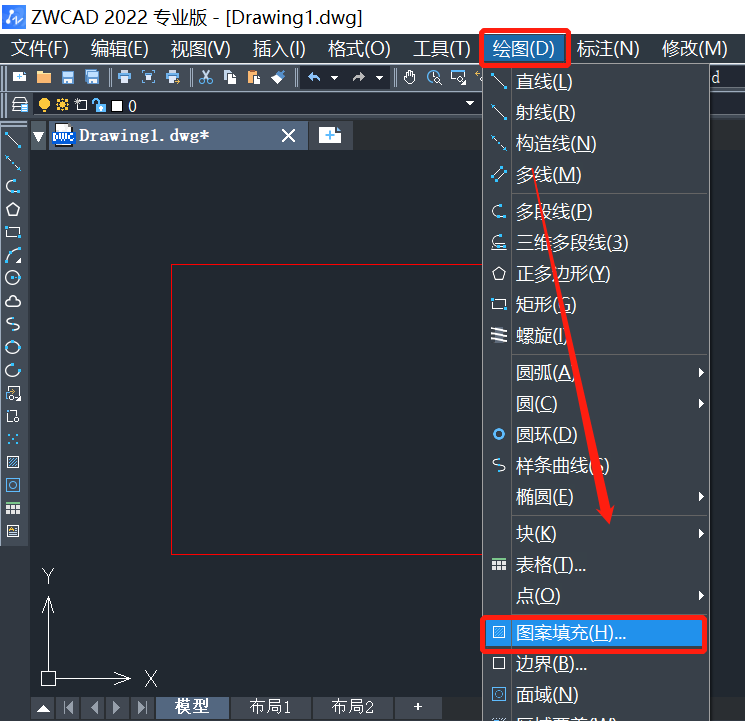Viewport: 745px width, 721px height.
Task: Select the Hatch tool in left toolbar
Action: click(x=13, y=462)
